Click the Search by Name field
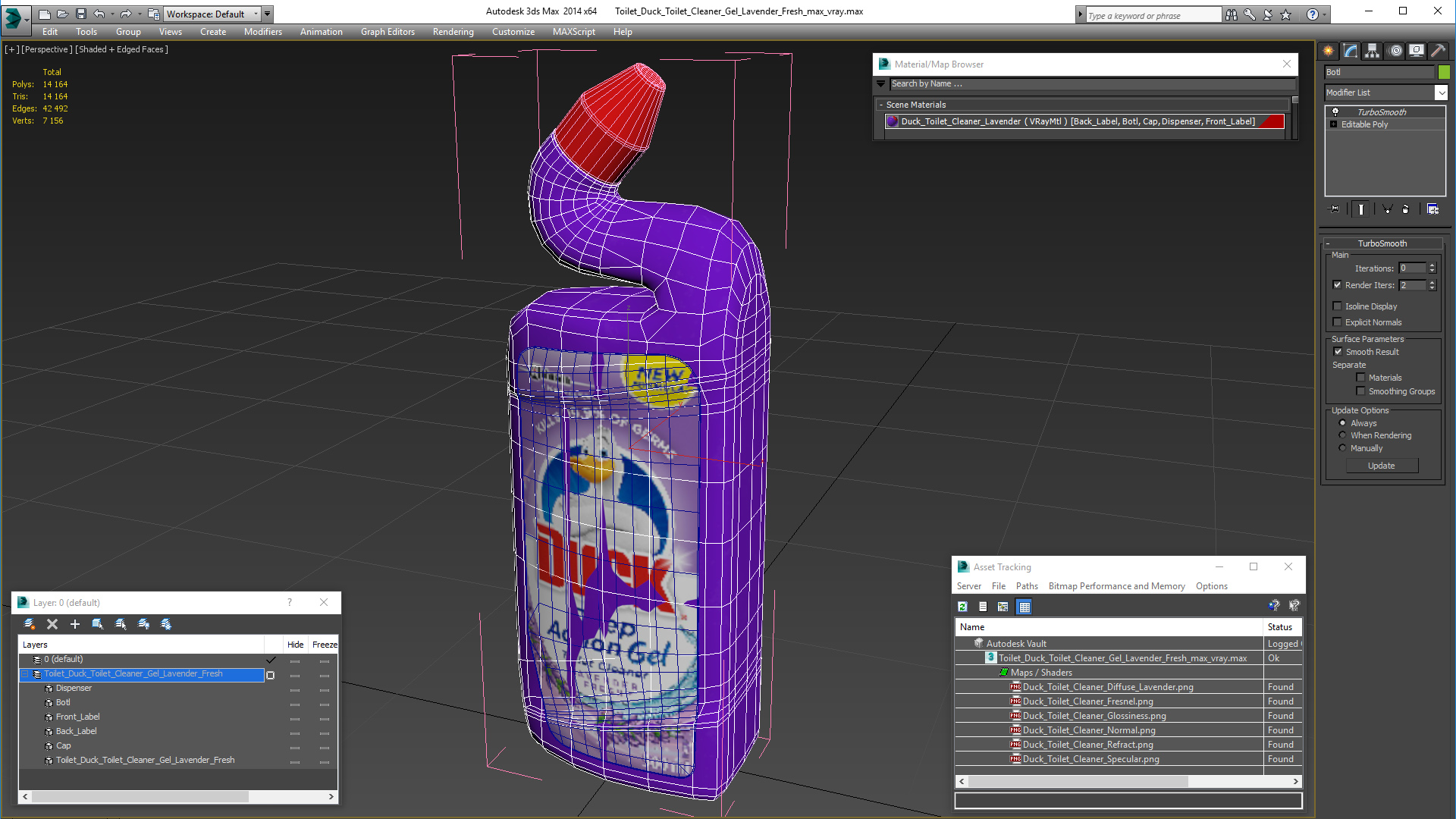The image size is (1456, 819). (1093, 84)
